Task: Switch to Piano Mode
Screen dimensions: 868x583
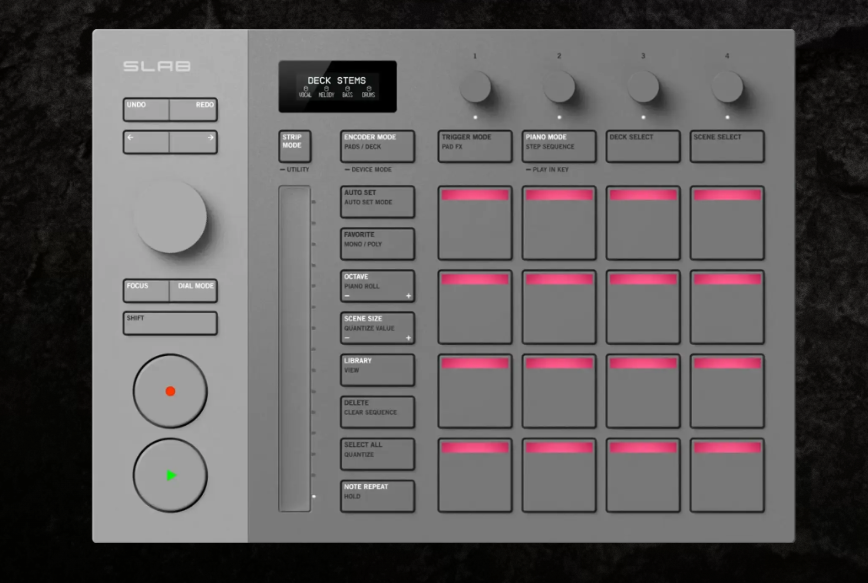Action: pos(559,146)
